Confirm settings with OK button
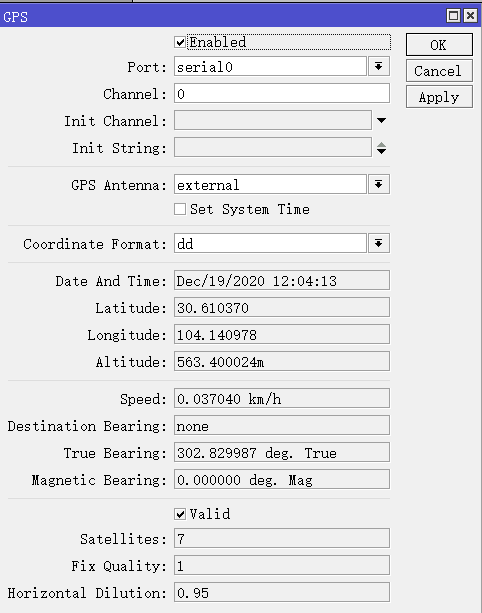Viewport: 482px width, 613px height. 439,45
